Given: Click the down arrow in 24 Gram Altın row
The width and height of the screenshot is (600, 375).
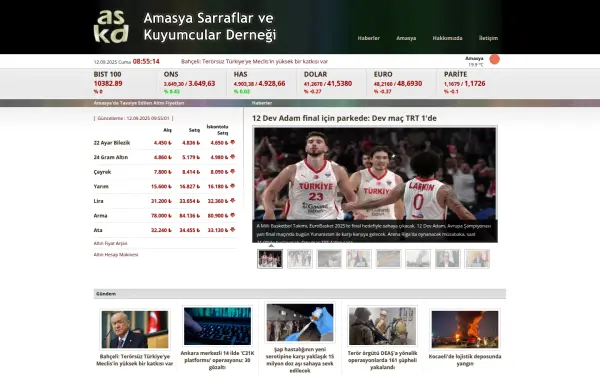Looking at the screenshot, I should 232,157.
